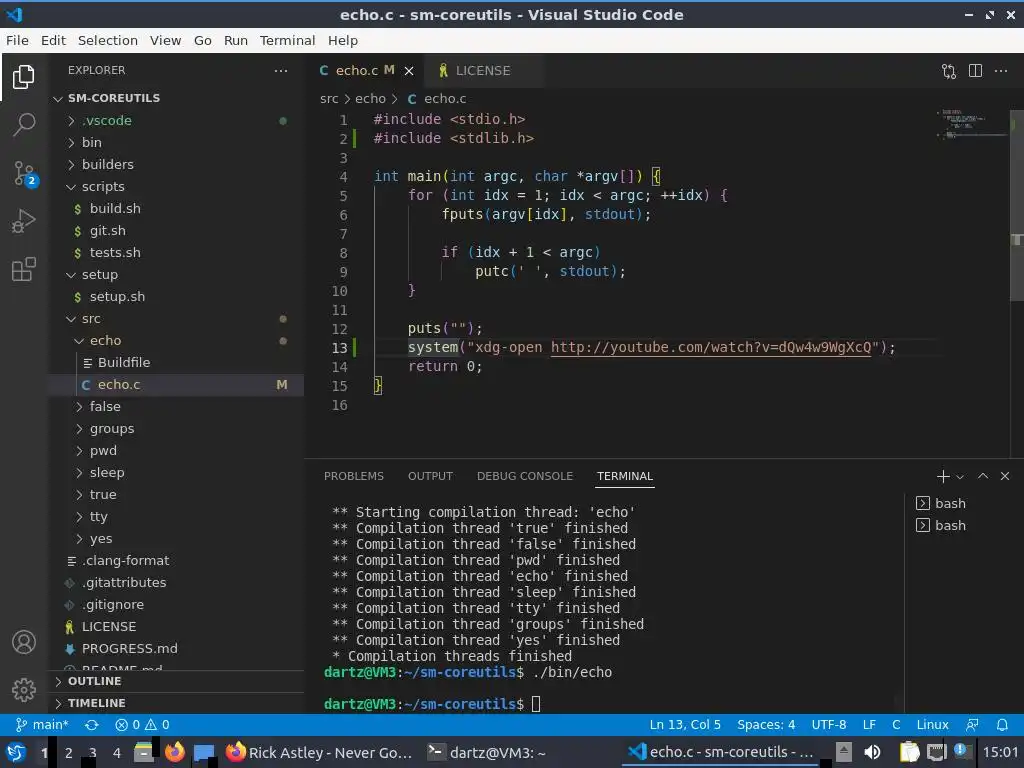Open build.sh in explorer
This screenshot has height=768, width=1024.
point(176,208)
